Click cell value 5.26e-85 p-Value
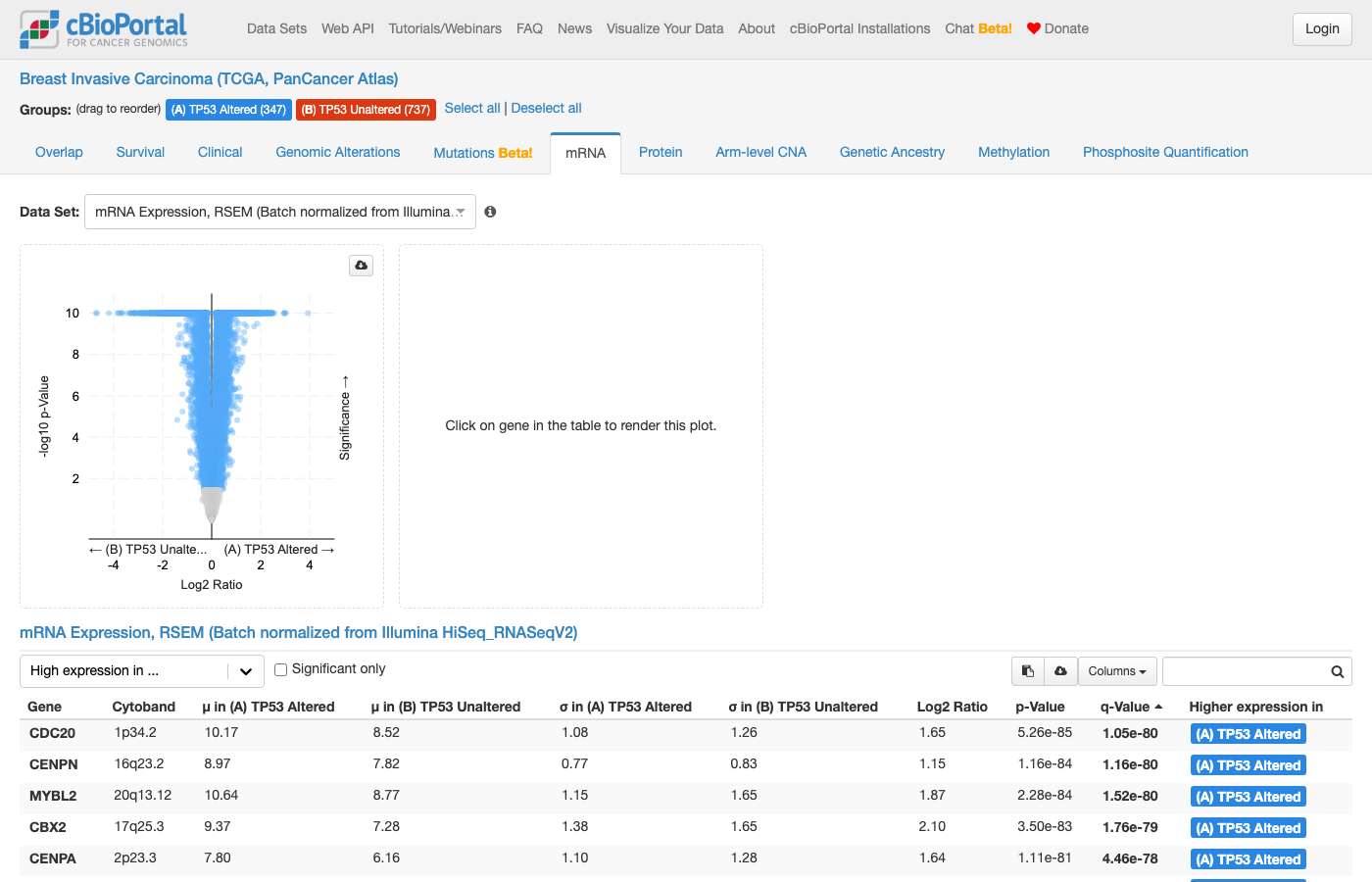The image size is (1372, 882). click(x=1045, y=732)
